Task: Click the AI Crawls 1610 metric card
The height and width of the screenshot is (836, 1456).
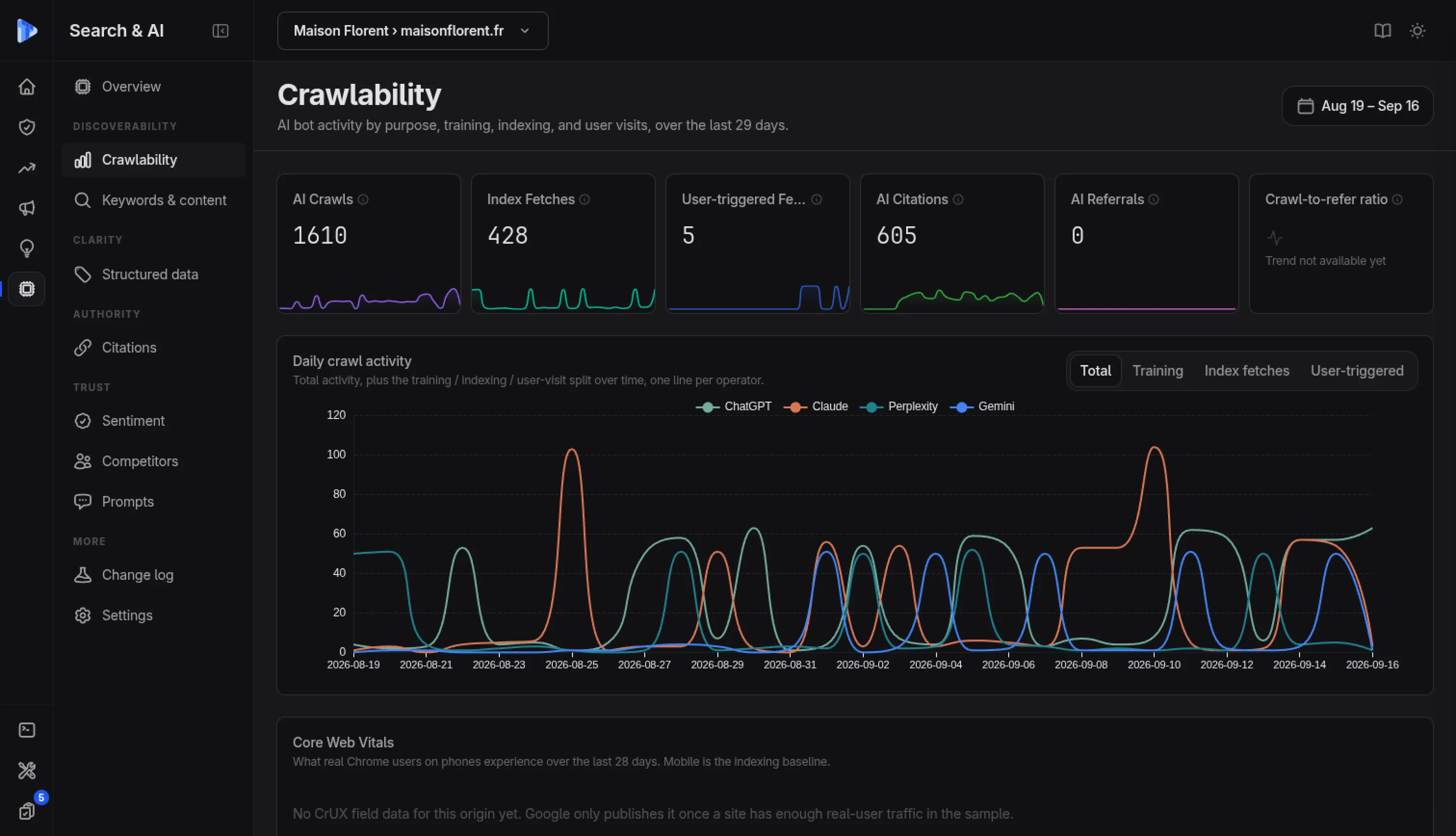Action: pos(368,244)
